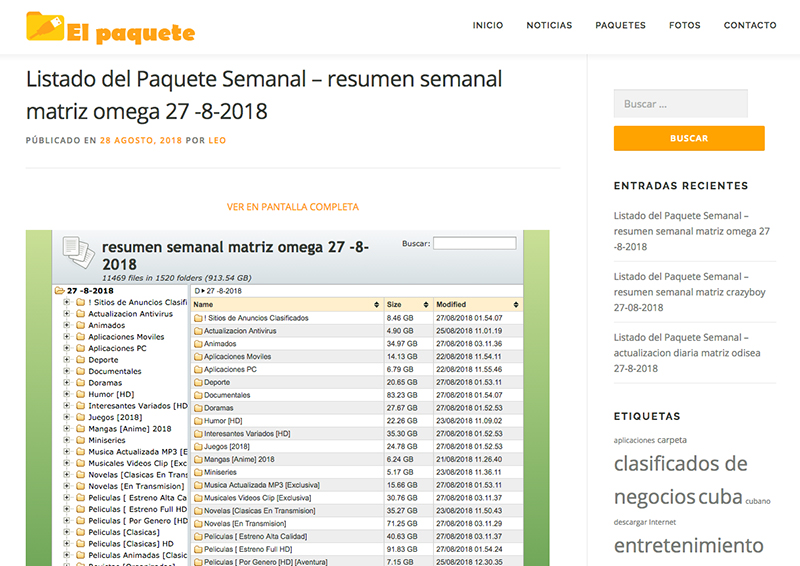Open the NOTICIAS menu item

coord(549,26)
